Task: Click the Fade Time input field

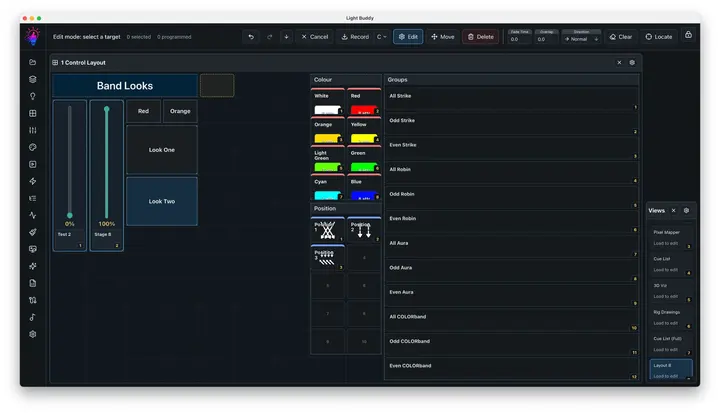Action: (519, 39)
